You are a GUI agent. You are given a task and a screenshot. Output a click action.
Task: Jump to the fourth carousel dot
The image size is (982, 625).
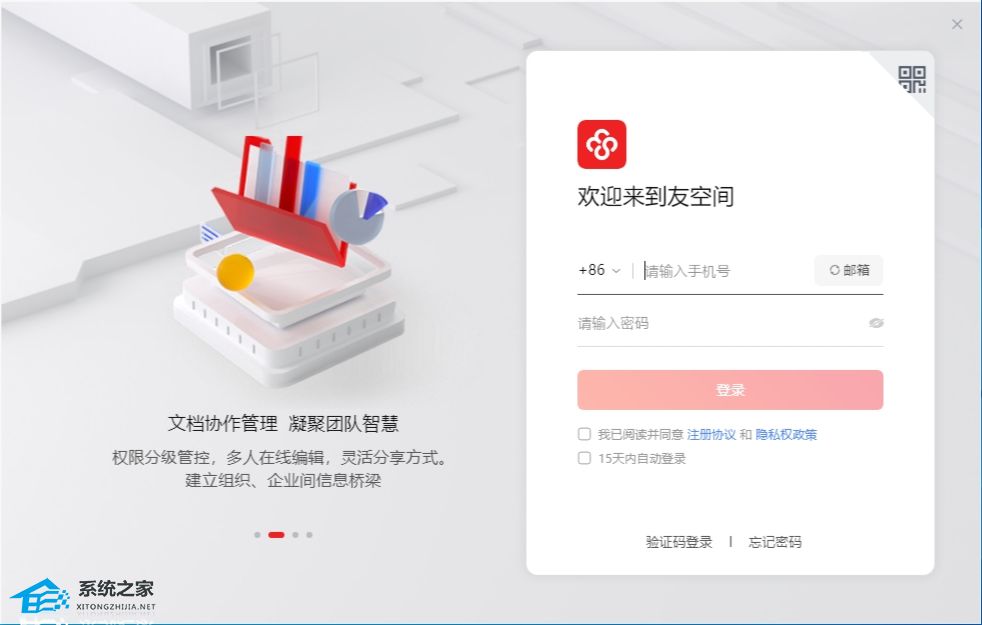click(309, 535)
